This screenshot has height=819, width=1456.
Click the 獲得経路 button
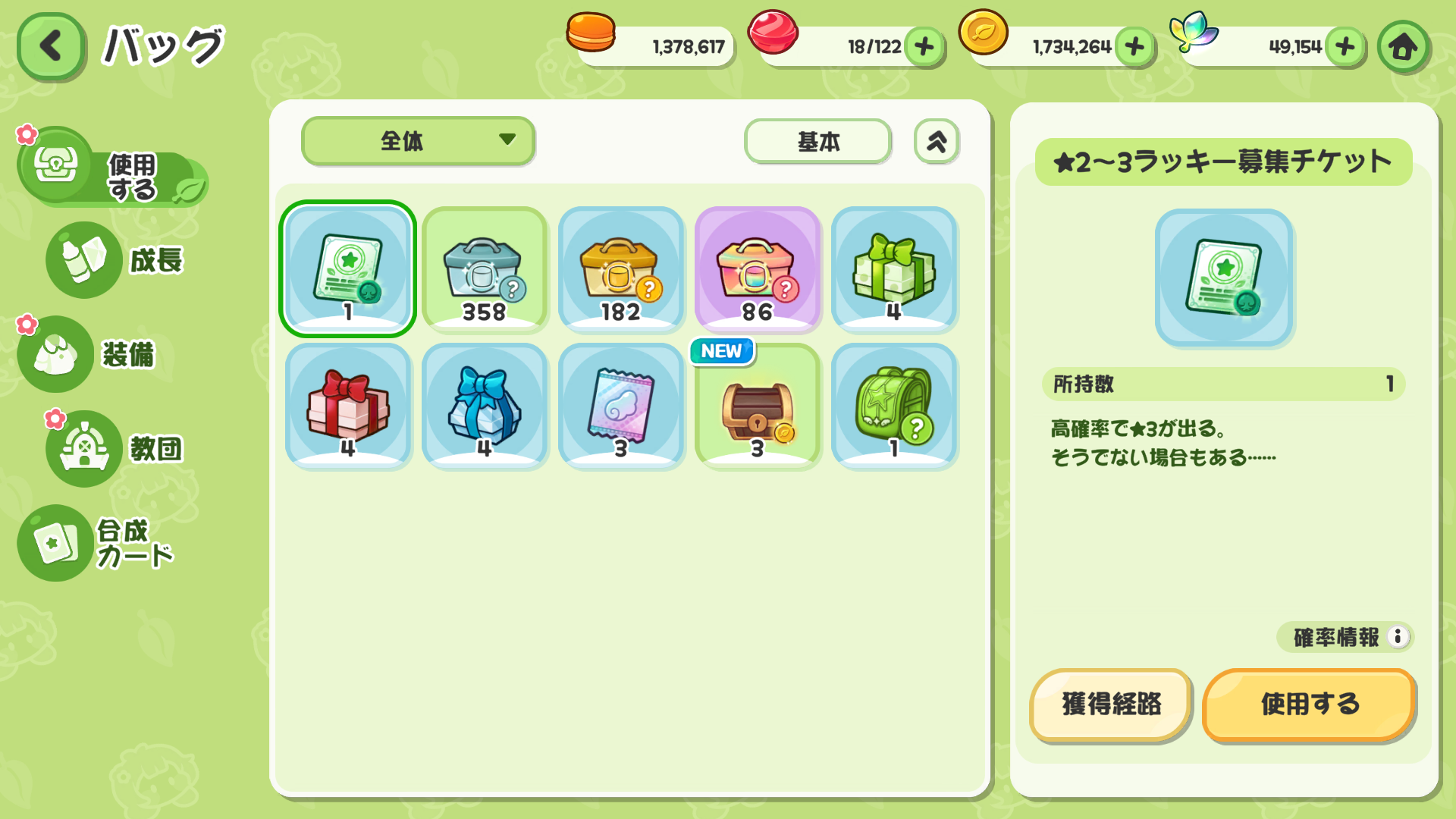point(1111,704)
